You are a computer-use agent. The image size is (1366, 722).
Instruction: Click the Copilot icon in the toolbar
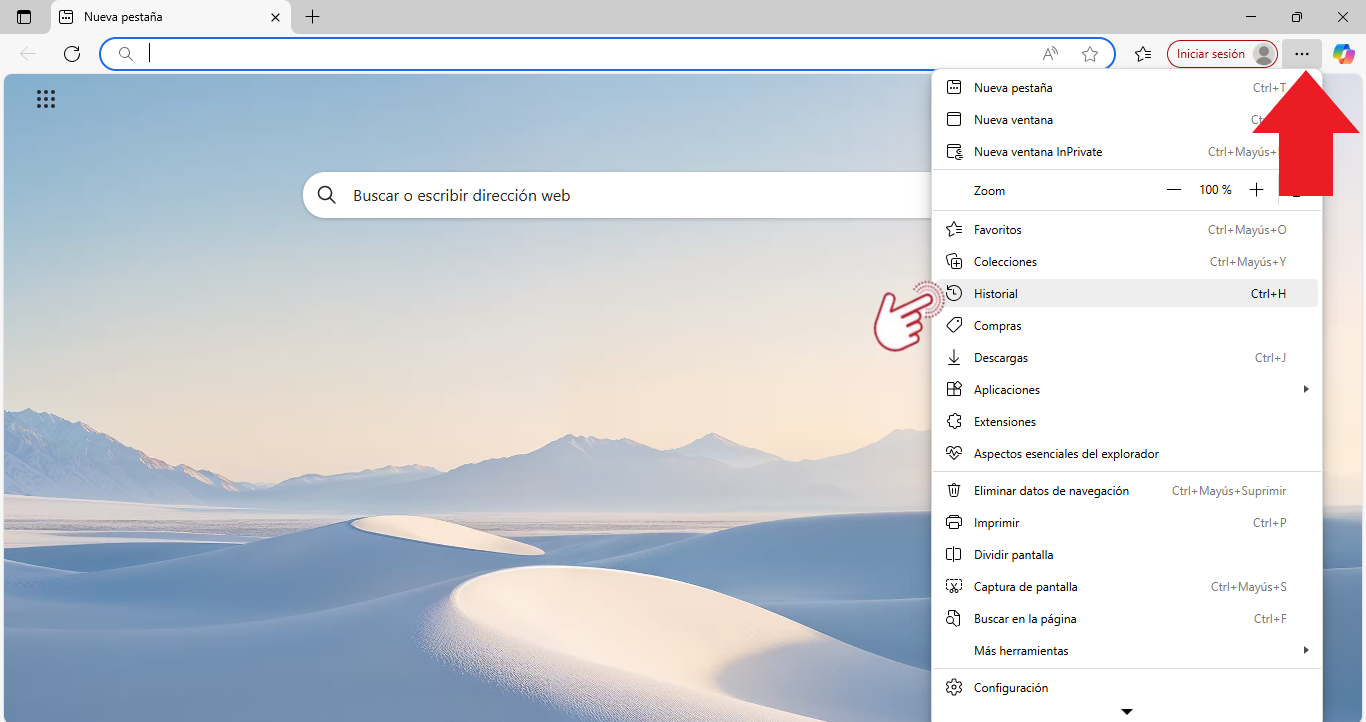click(1343, 54)
